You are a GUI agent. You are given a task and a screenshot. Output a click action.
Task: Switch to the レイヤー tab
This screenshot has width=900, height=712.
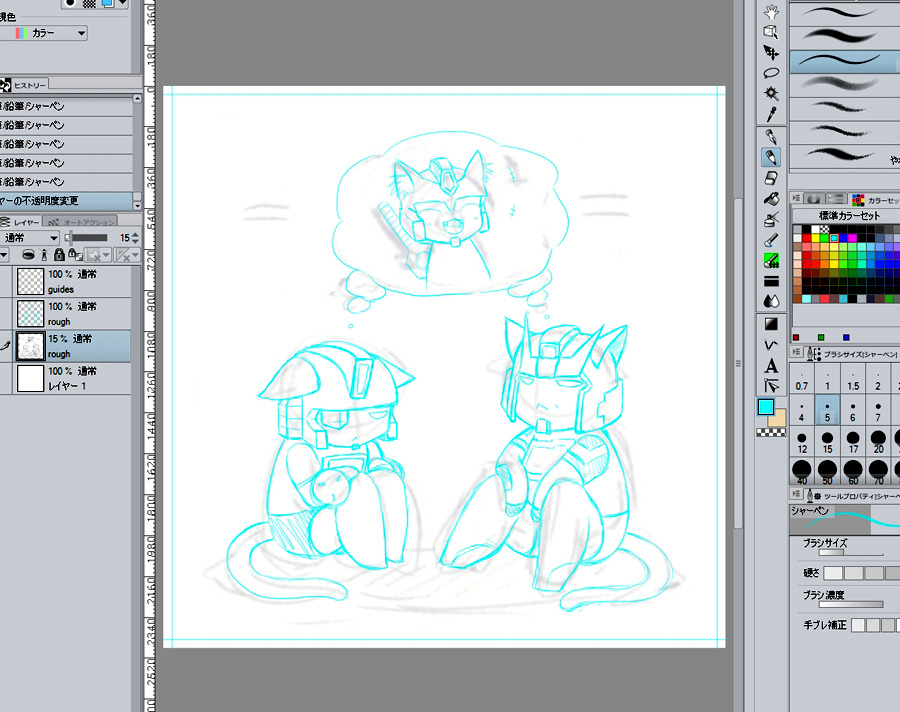coord(20,222)
